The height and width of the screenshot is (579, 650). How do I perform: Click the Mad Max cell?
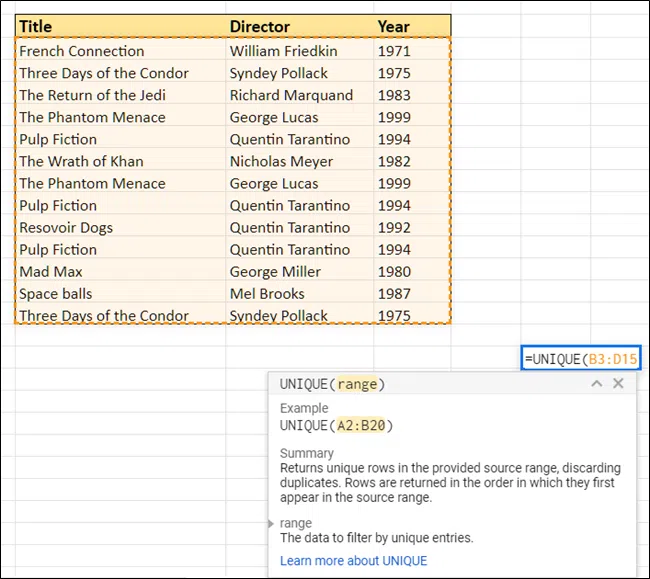(120, 271)
